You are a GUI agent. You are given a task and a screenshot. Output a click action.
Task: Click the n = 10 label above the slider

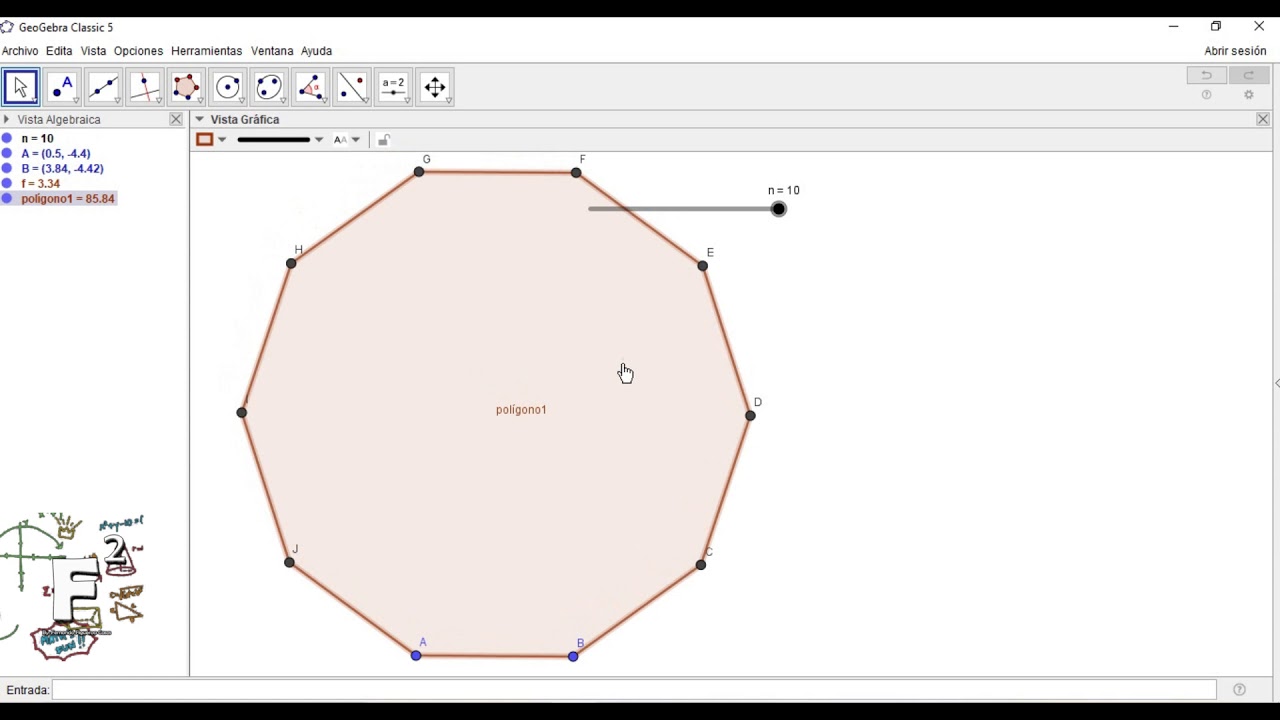[784, 190]
